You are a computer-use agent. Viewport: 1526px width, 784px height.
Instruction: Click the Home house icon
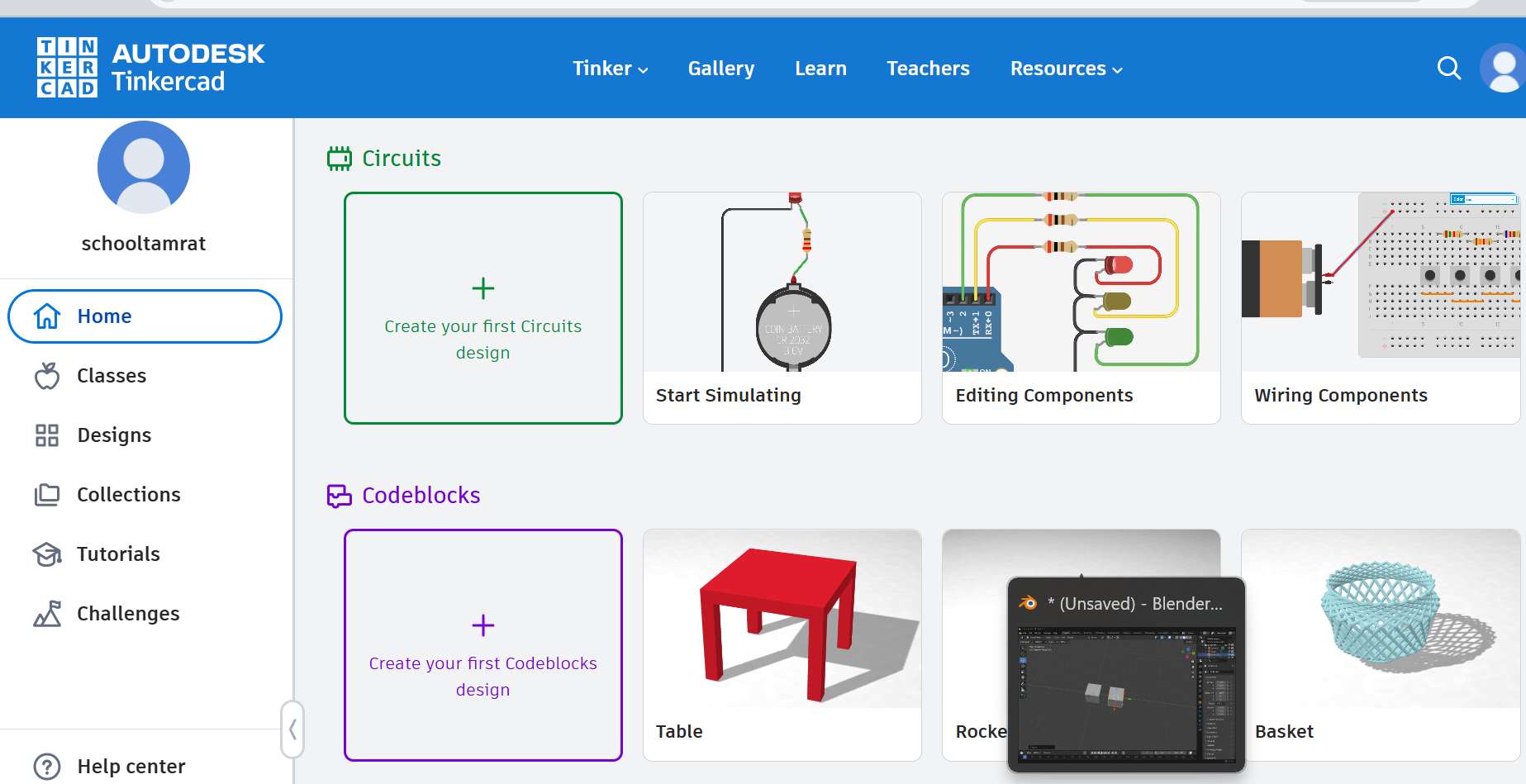tap(47, 316)
